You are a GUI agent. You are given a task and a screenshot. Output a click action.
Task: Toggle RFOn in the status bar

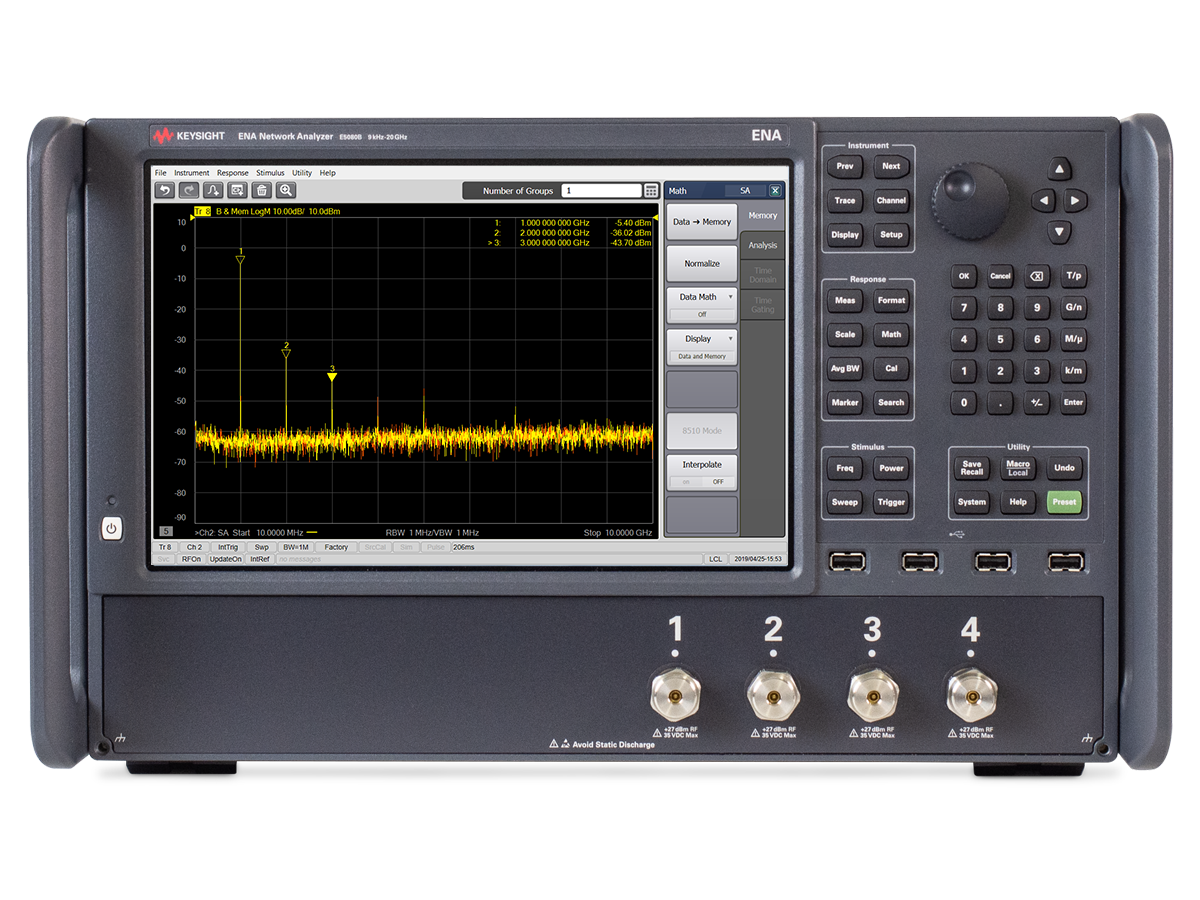191,559
